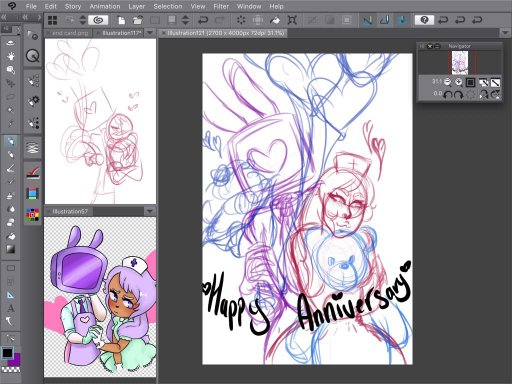The width and height of the screenshot is (512, 384).
Task: Toggle Snap to Ruler button
Action: pos(367,20)
